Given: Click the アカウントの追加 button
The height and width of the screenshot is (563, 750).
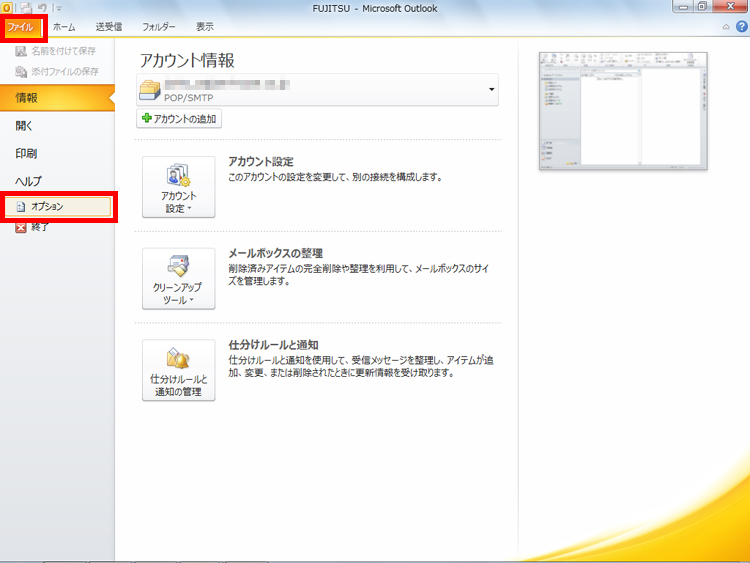Looking at the screenshot, I should (x=179, y=119).
